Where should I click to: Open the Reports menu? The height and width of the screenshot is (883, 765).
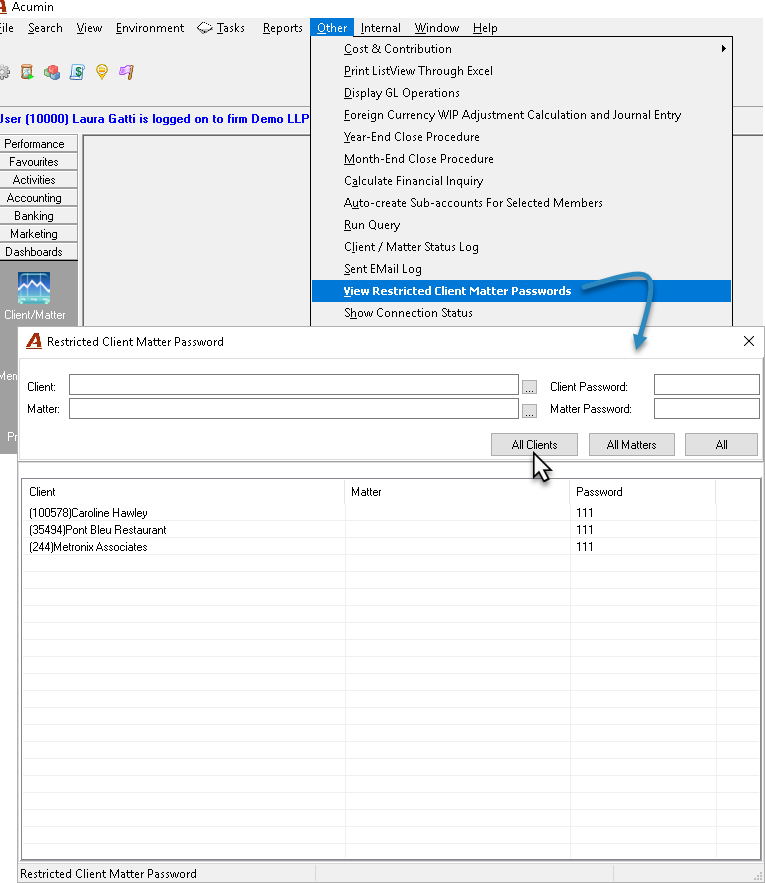click(x=282, y=28)
